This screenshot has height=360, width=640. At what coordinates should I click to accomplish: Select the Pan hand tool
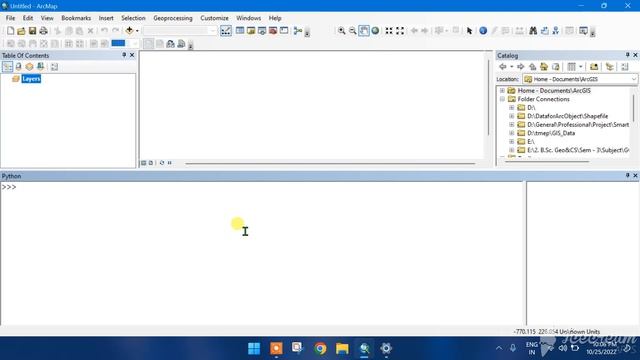364,31
